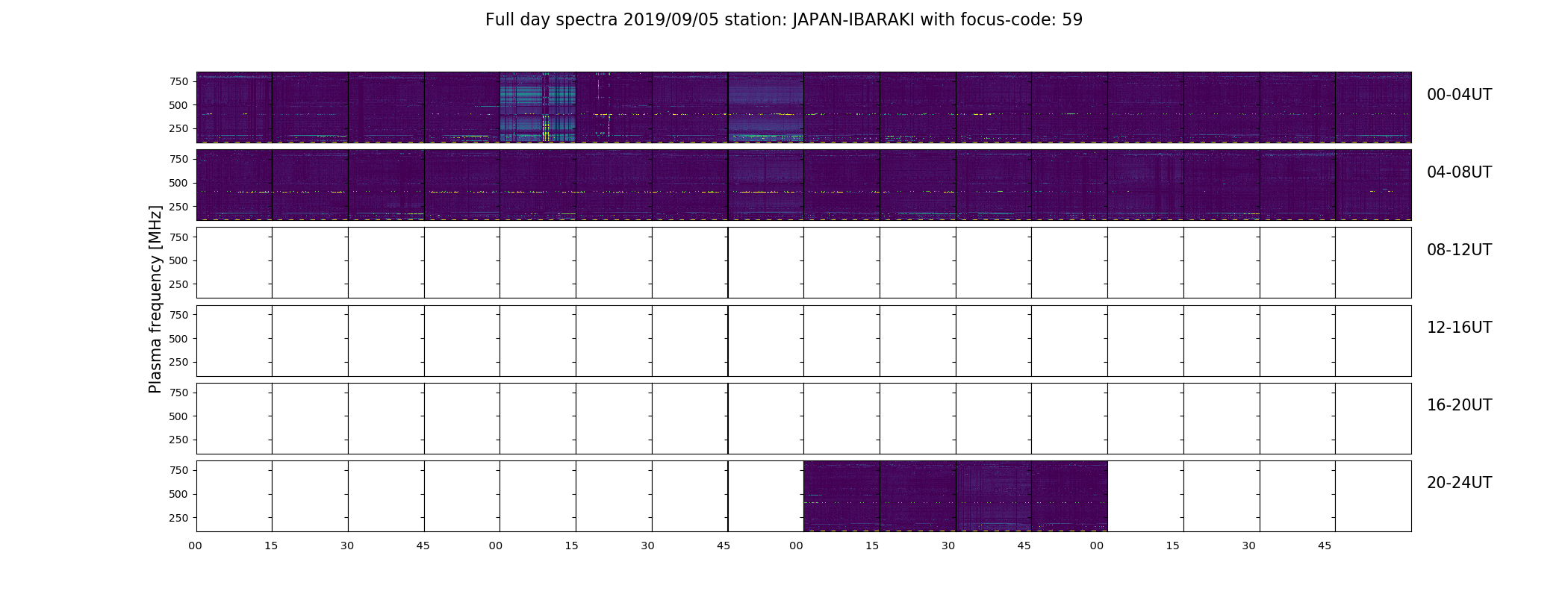Click the 250 tick label of the 00-04UT row

178,129
